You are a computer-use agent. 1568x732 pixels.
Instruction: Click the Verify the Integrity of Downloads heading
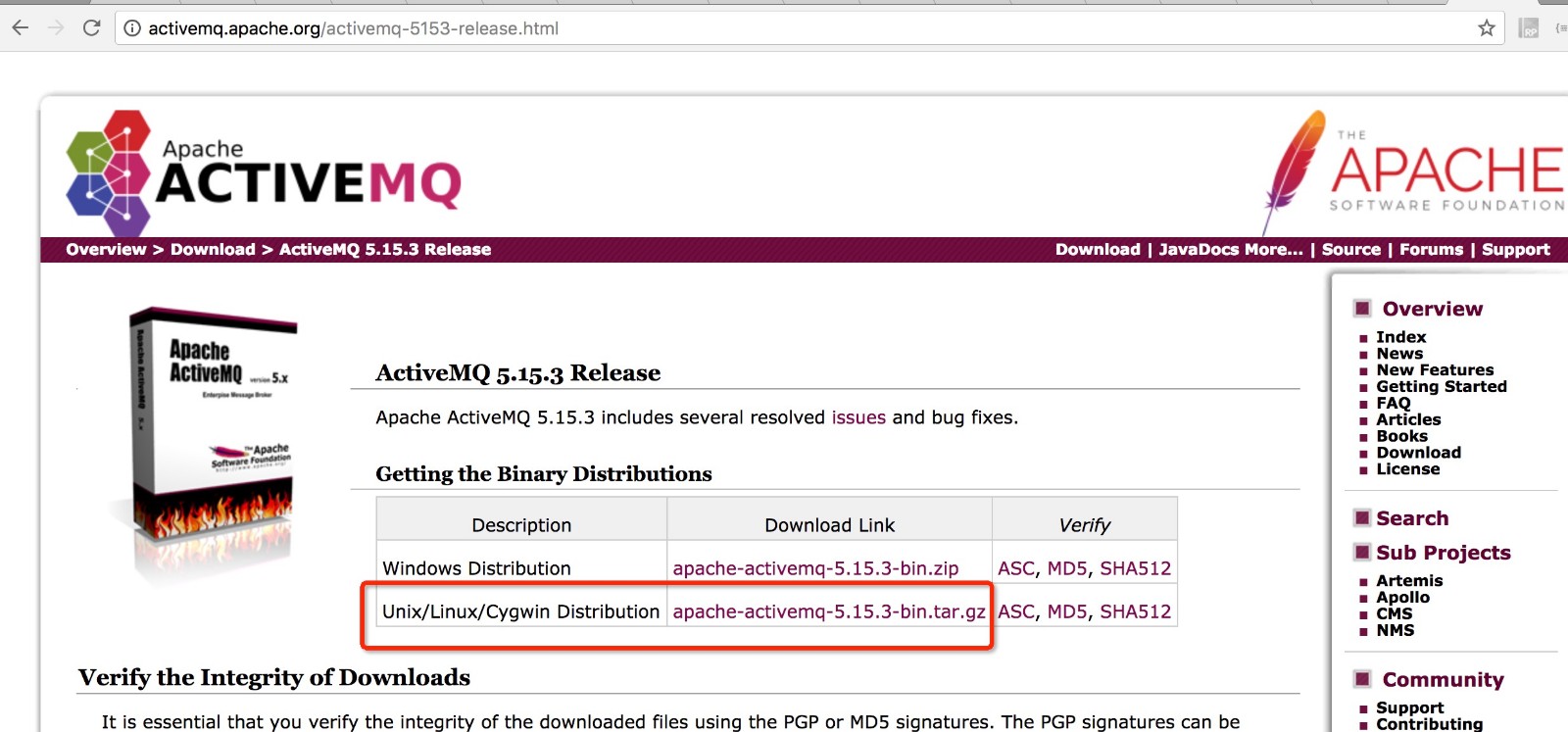(273, 678)
